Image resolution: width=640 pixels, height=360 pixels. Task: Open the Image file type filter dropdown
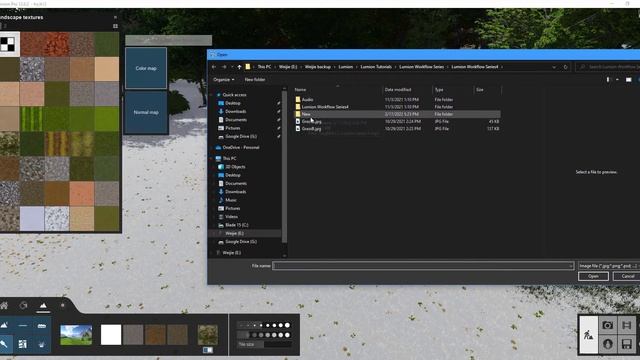[x=609, y=266]
